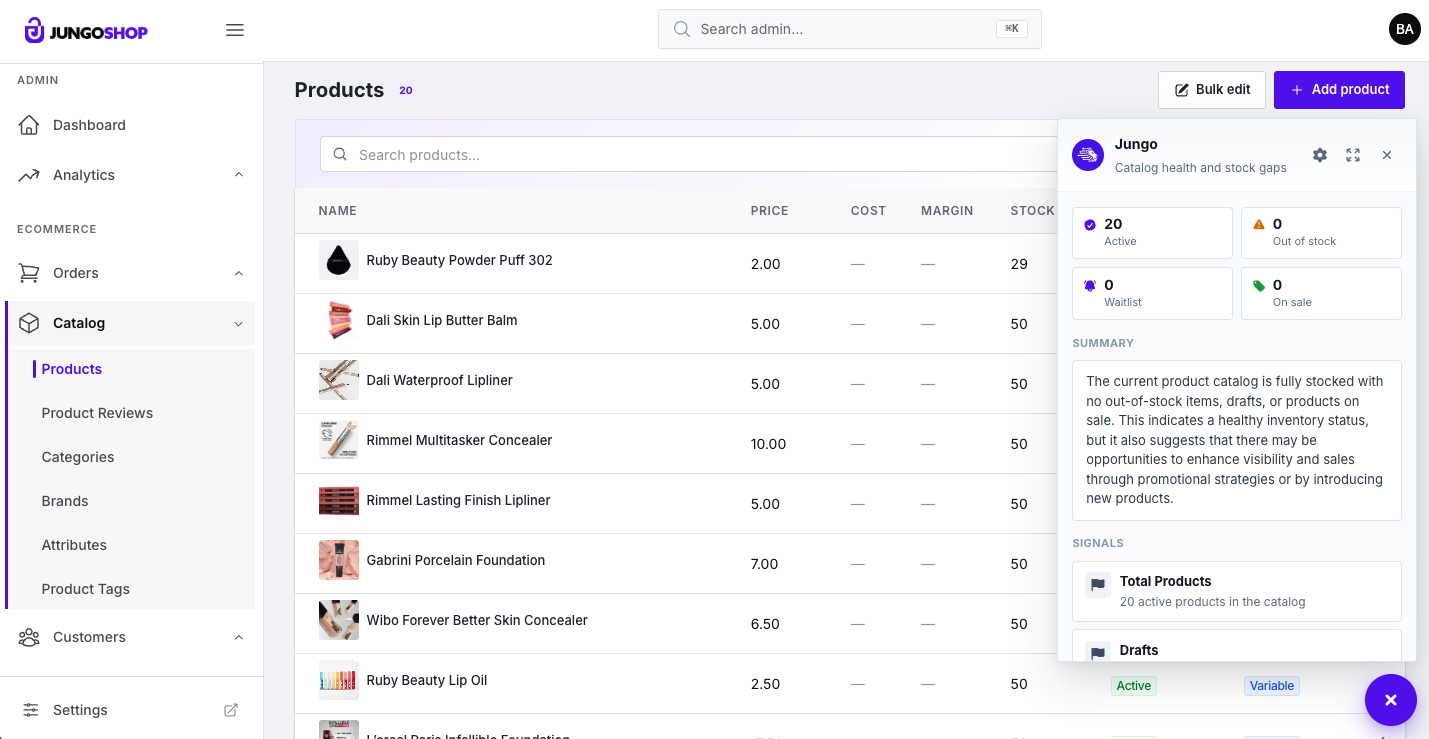Open external Settings link icon
The height and width of the screenshot is (739, 1429).
(231, 710)
